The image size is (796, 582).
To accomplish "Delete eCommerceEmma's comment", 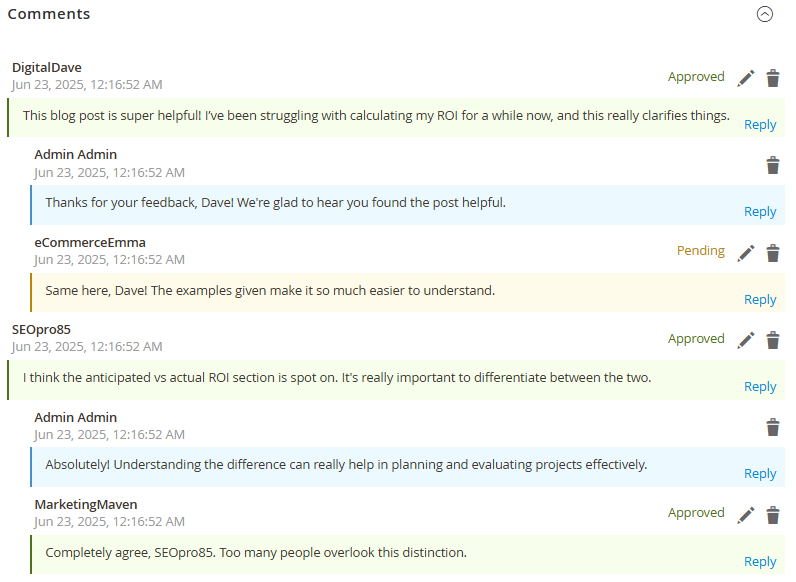I will coord(773,253).
